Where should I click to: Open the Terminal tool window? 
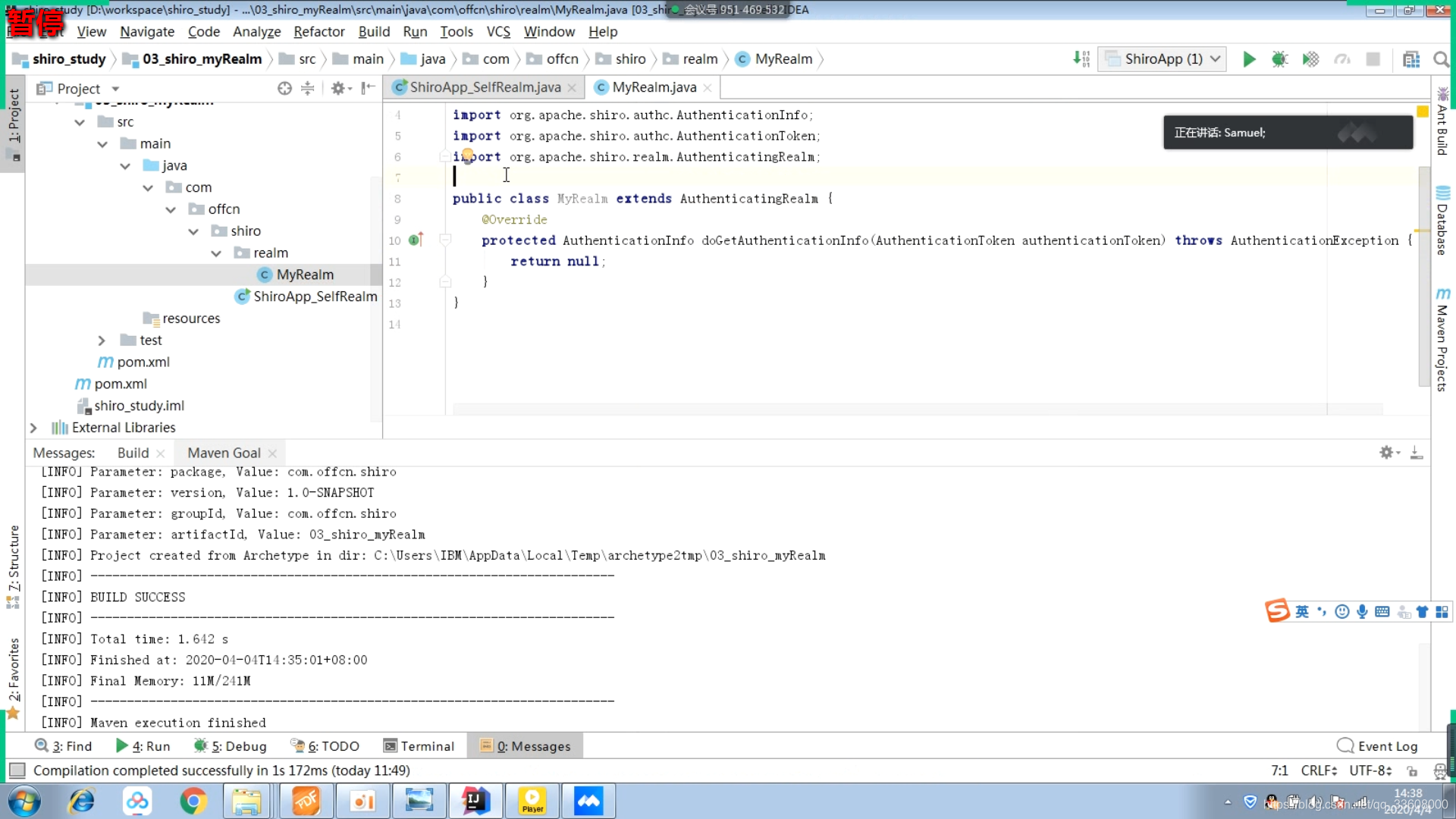click(x=419, y=746)
